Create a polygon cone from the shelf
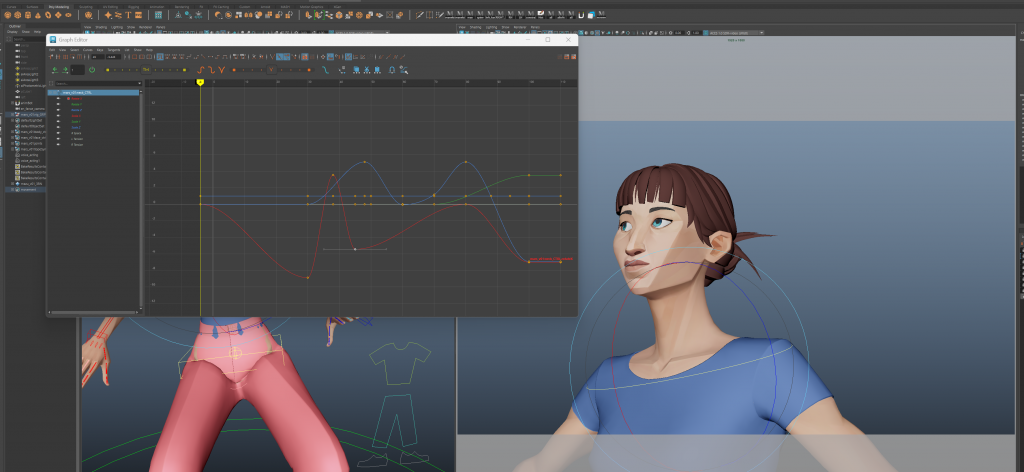 38,15
